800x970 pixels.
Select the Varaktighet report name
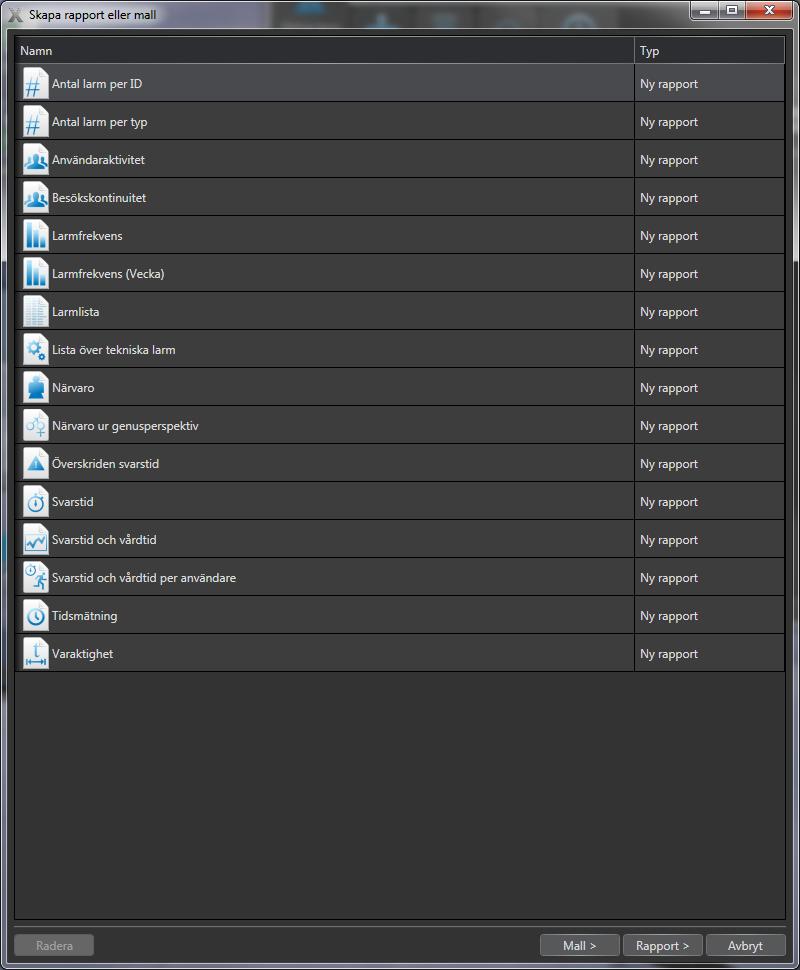(x=82, y=654)
